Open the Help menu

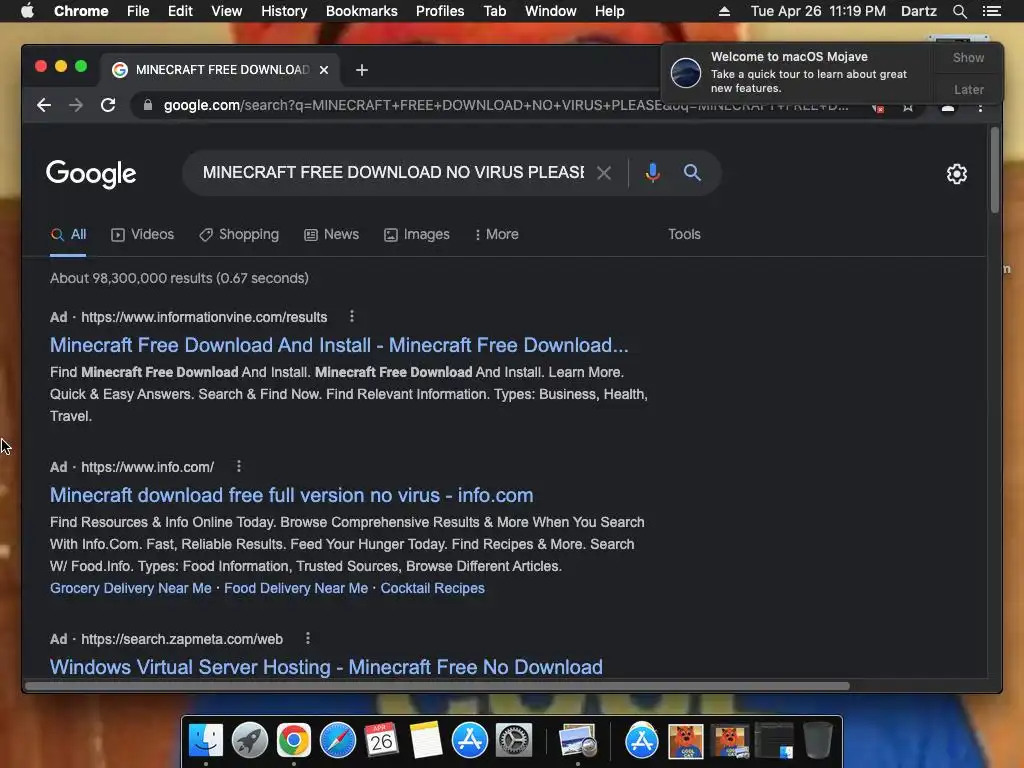(609, 11)
